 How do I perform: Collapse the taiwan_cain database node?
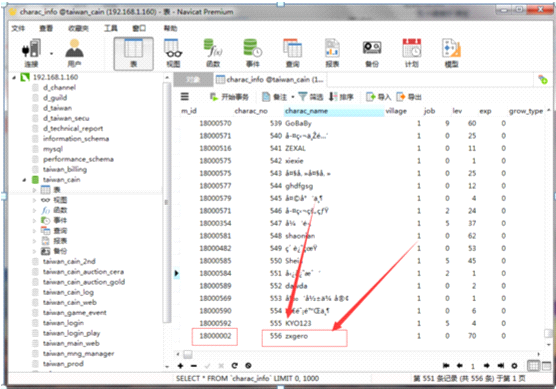[x=24, y=180]
